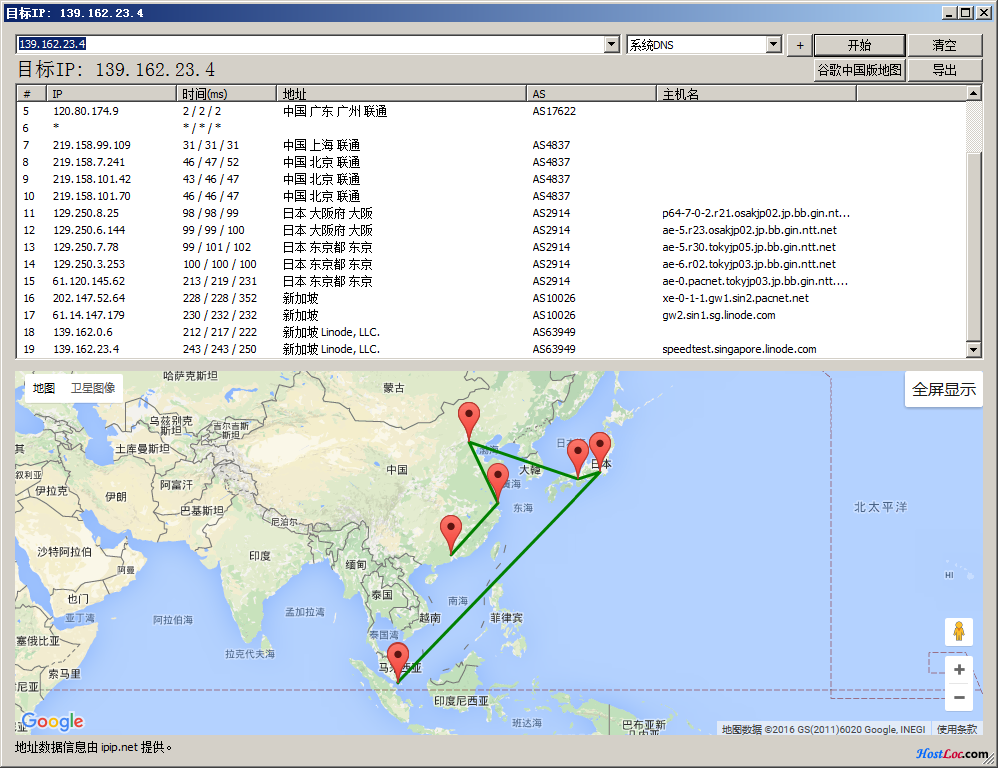The width and height of the screenshot is (998, 768).
Task: Click hostname ae-5.r23.osakjp02.jp.bb.gin.ntt.net
Action: 749,230
